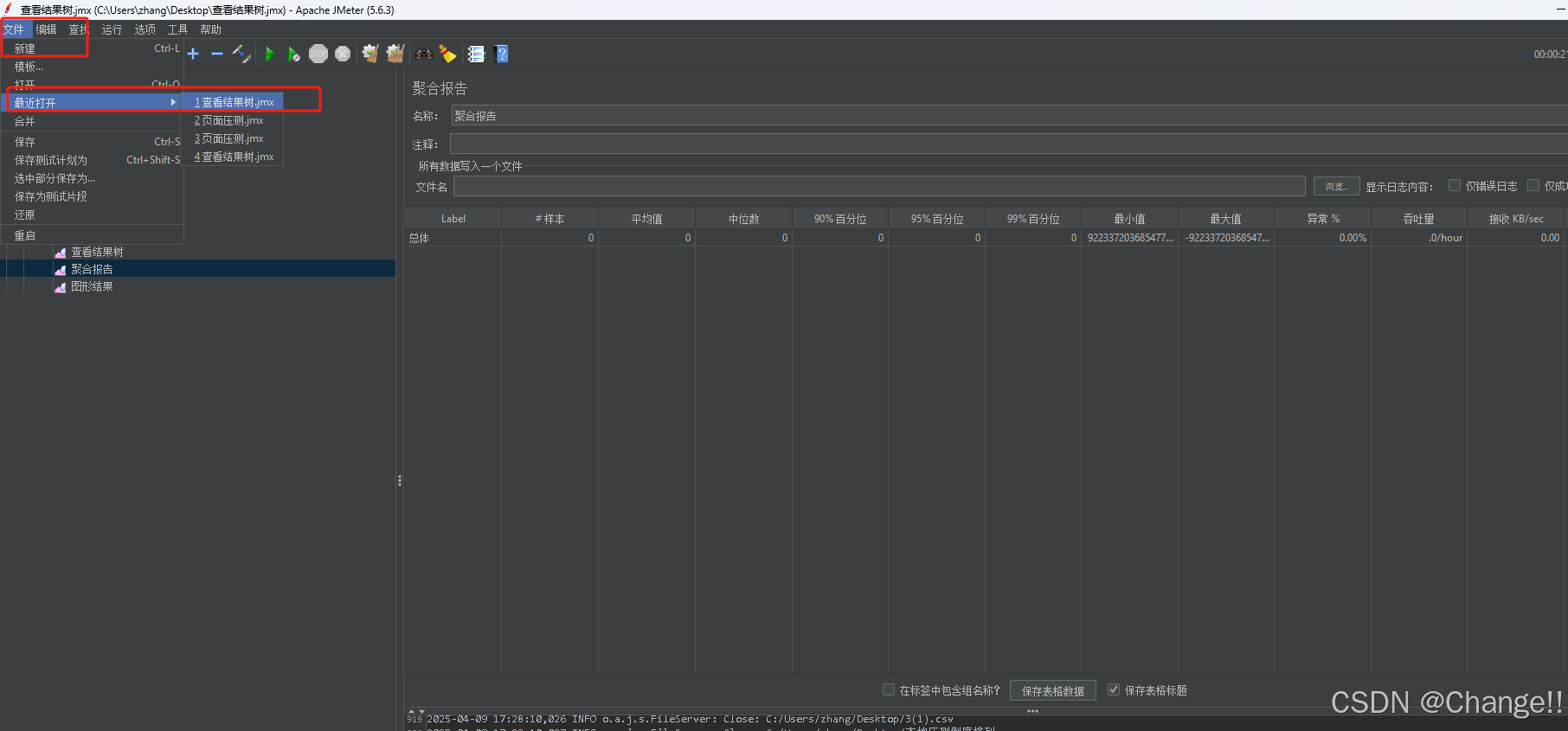This screenshot has height=731, width=1568.
Task: Click the 99% 百分位 column header
Action: [1033, 219]
